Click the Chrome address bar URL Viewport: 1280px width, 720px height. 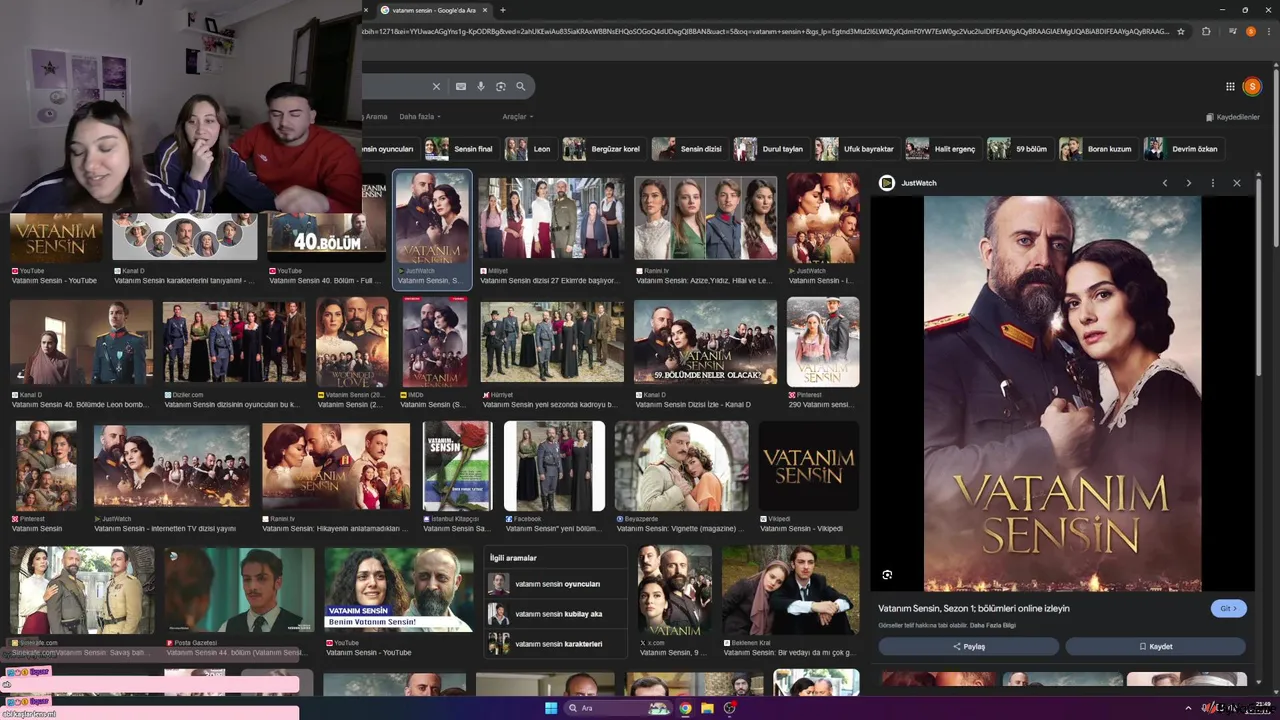coord(766,31)
